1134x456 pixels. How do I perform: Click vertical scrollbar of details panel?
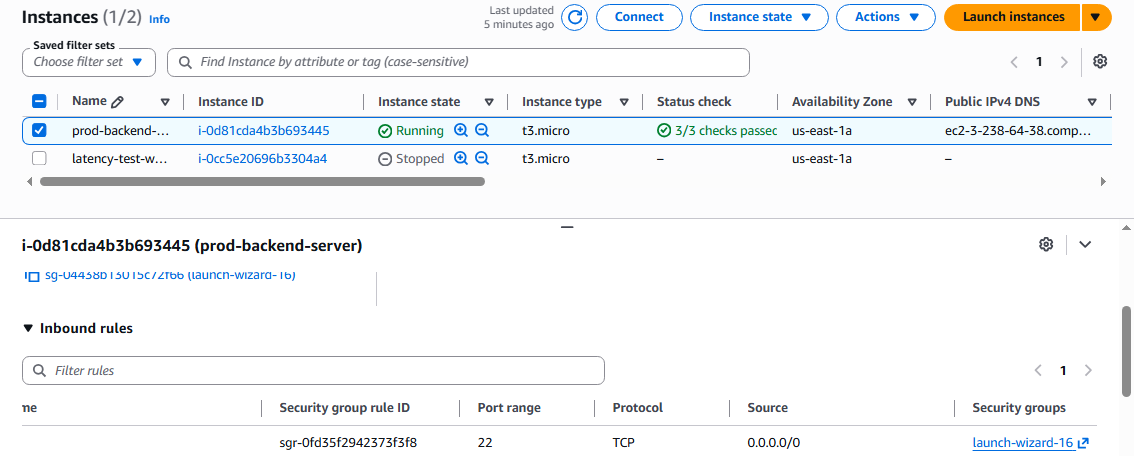[x=1126, y=350]
